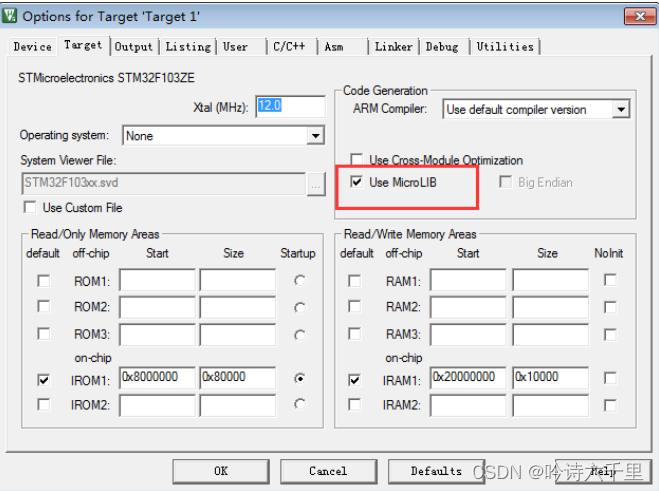Viewport: 659px width, 491px height.
Task: Click the Help button
Action: [604, 471]
